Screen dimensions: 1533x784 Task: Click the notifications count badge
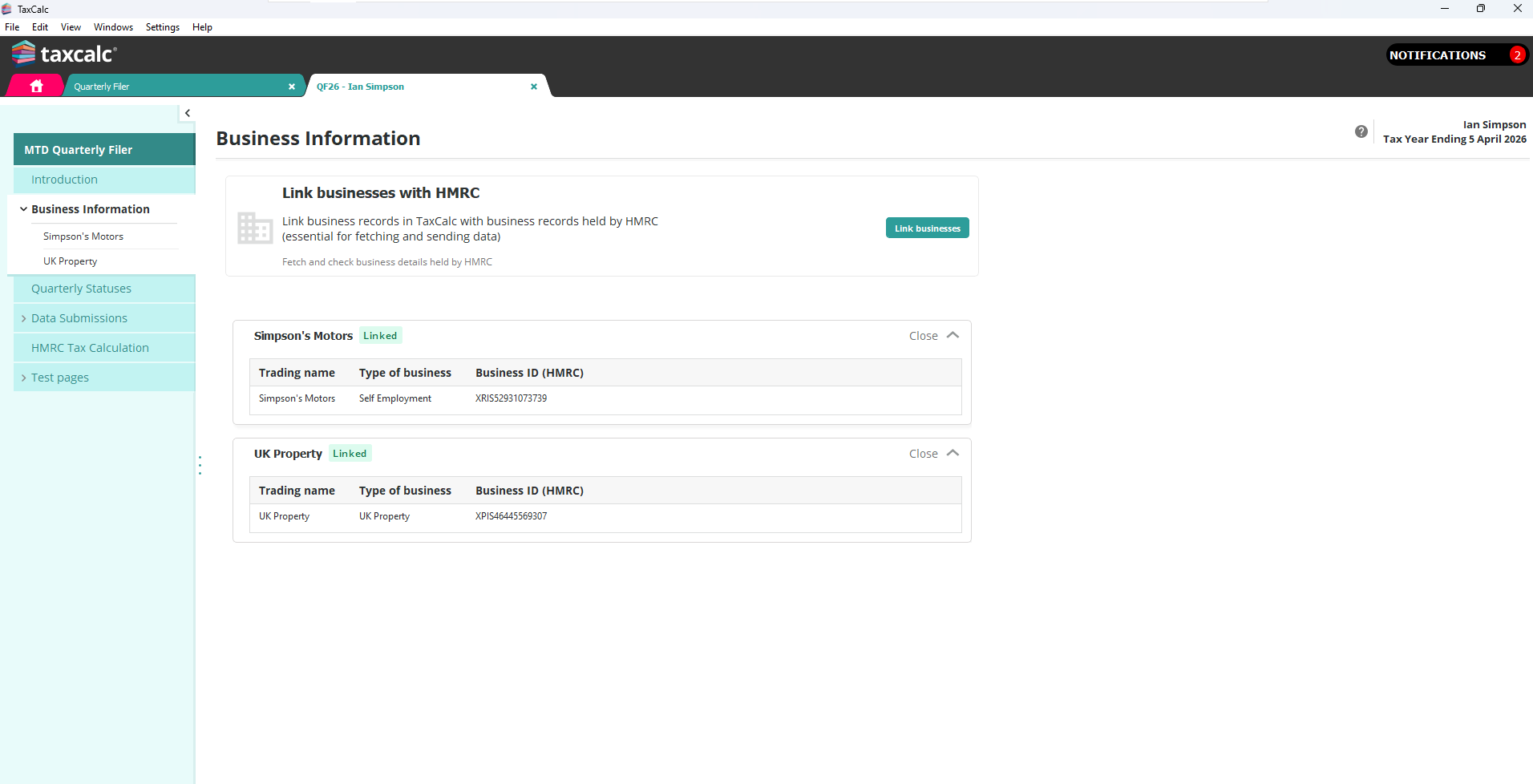tap(1516, 55)
